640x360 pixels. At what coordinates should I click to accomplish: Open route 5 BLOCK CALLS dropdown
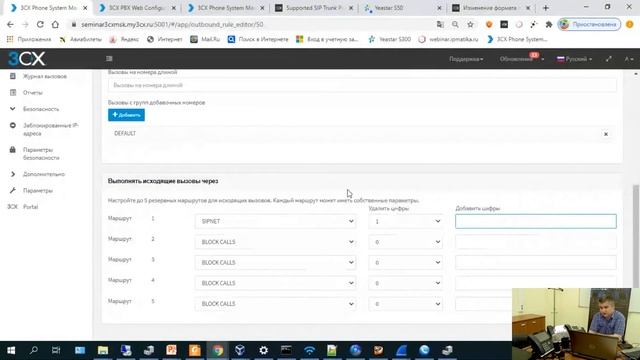click(x=276, y=304)
